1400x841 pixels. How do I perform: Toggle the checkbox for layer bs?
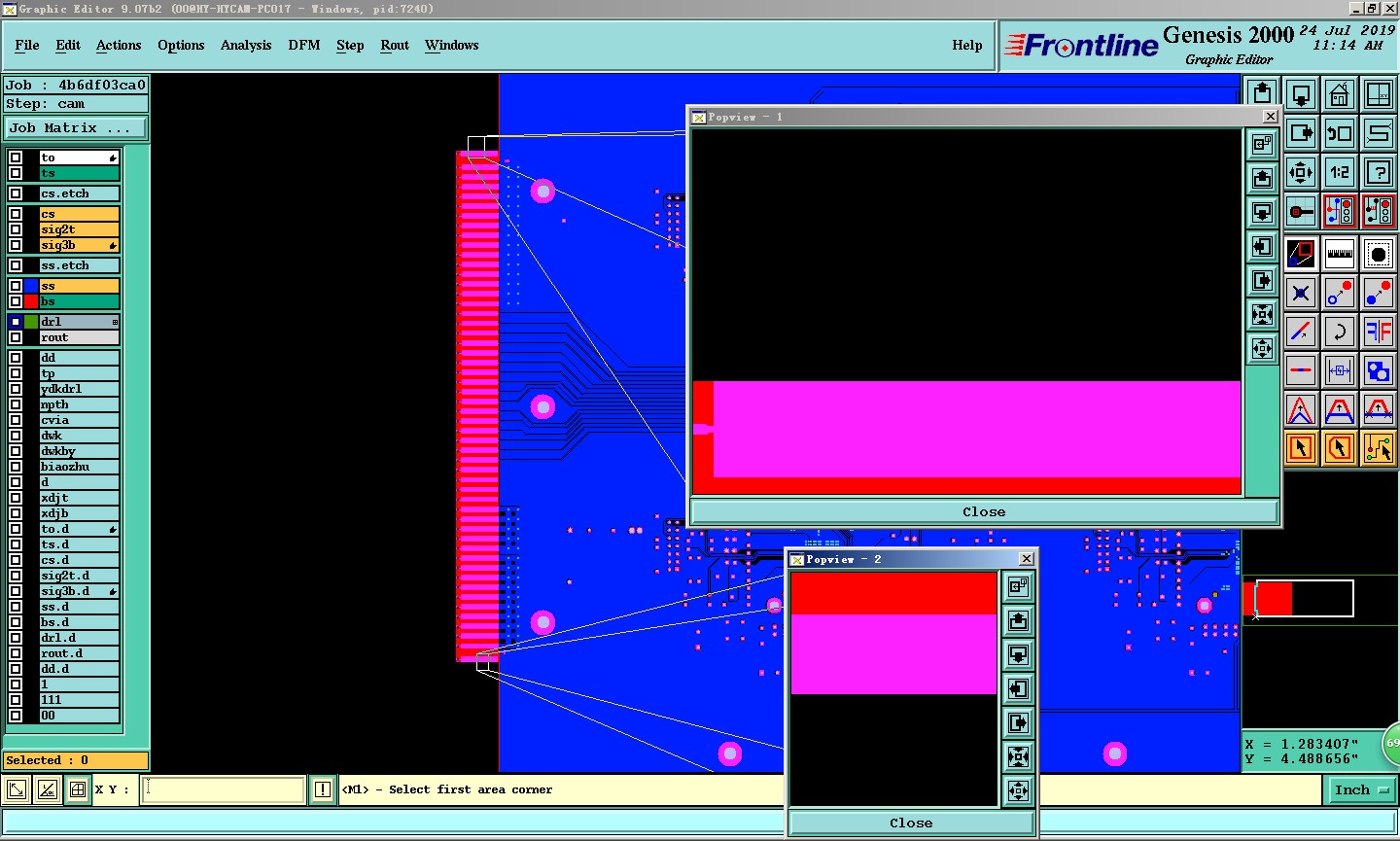tap(16, 301)
